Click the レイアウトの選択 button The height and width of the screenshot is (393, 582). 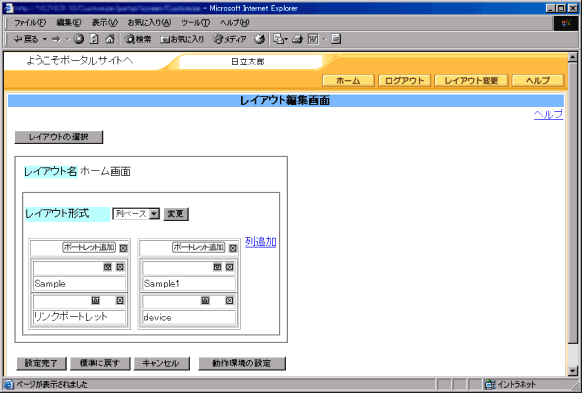pyautogui.click(x=59, y=137)
